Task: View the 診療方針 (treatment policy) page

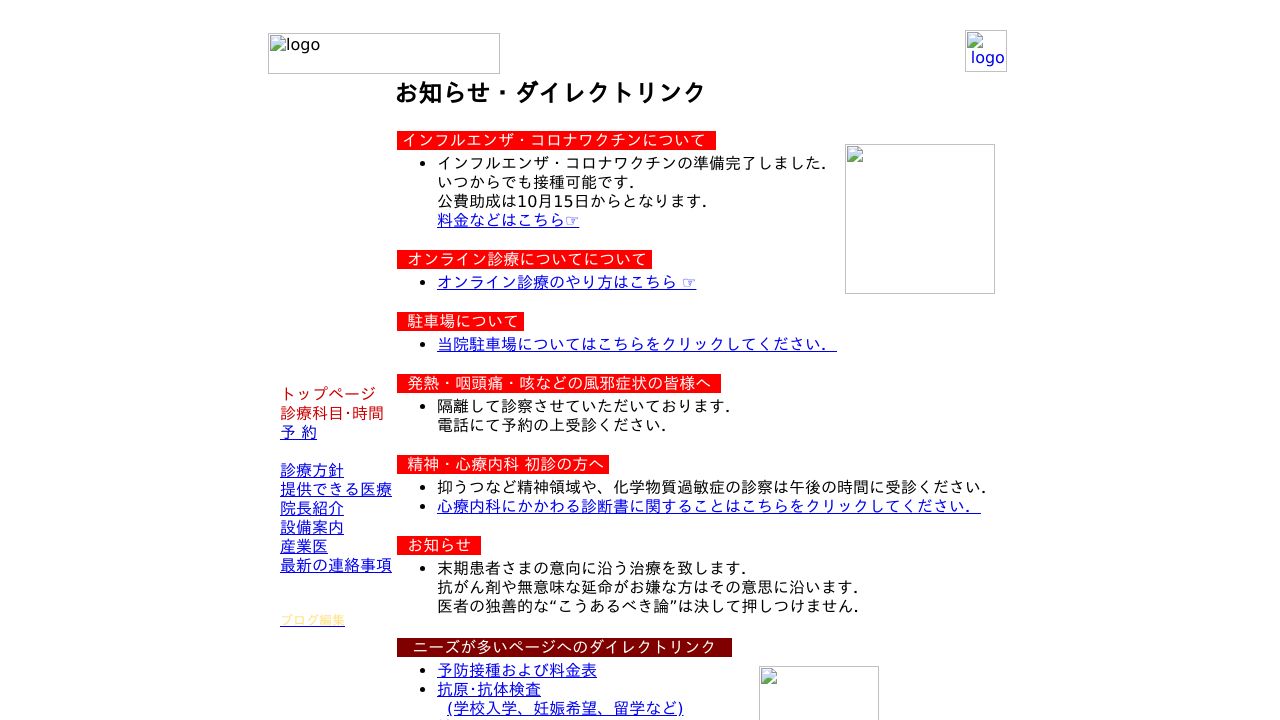Action: [312, 470]
